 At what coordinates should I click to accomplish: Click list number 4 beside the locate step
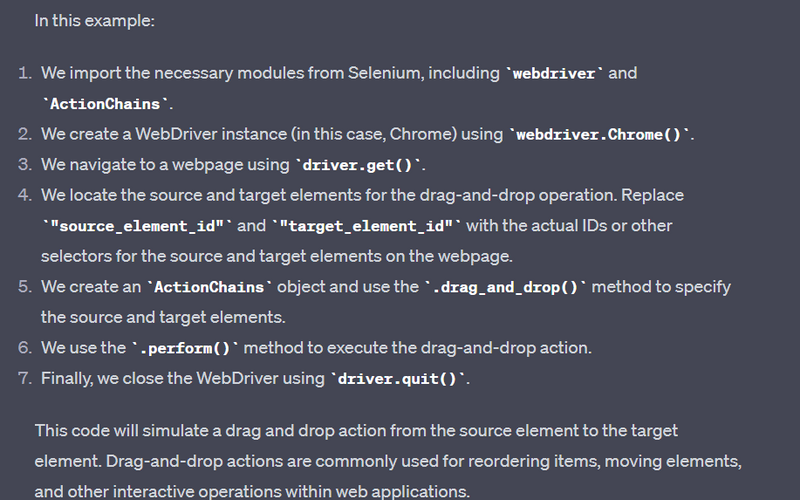coord(24,195)
